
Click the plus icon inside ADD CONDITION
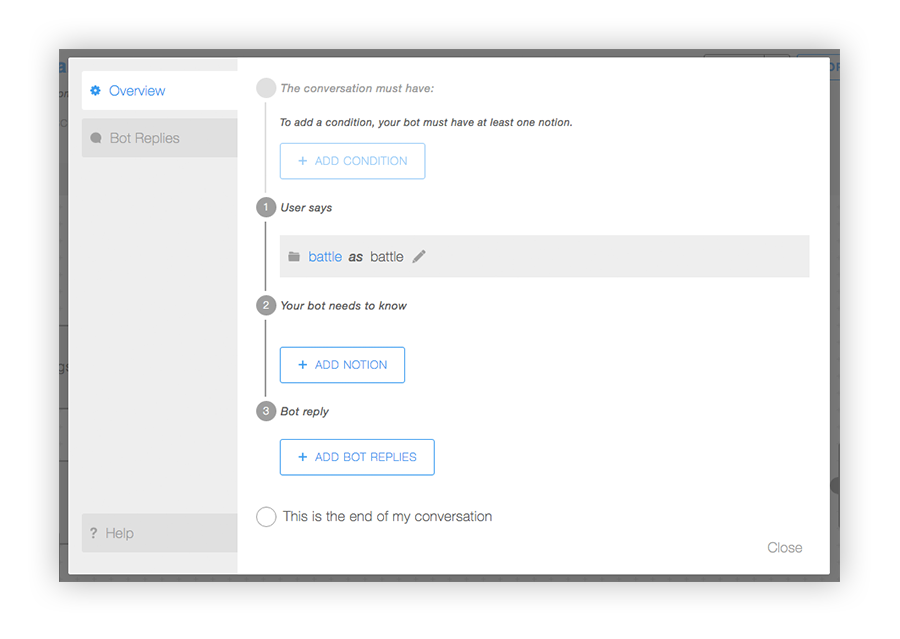(x=303, y=160)
